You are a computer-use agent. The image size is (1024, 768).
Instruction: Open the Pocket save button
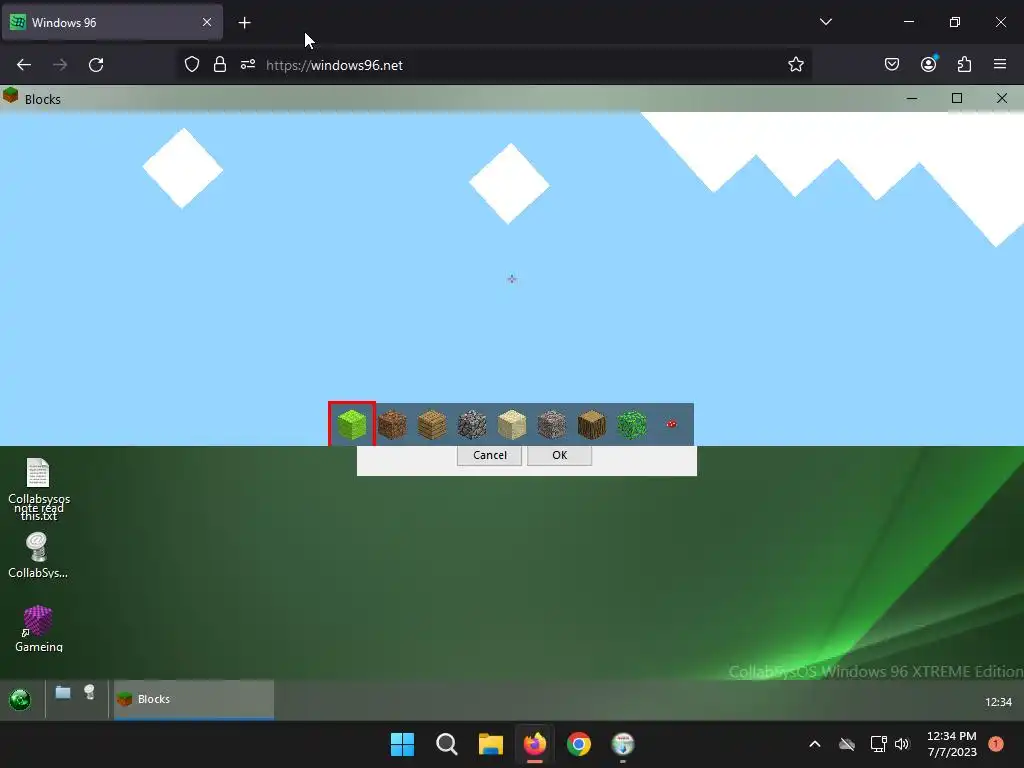[x=891, y=64]
